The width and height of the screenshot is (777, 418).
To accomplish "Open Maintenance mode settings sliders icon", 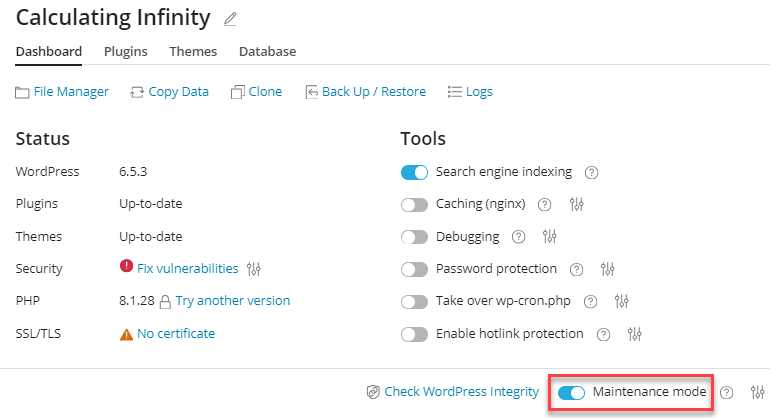I will pyautogui.click(x=757, y=392).
